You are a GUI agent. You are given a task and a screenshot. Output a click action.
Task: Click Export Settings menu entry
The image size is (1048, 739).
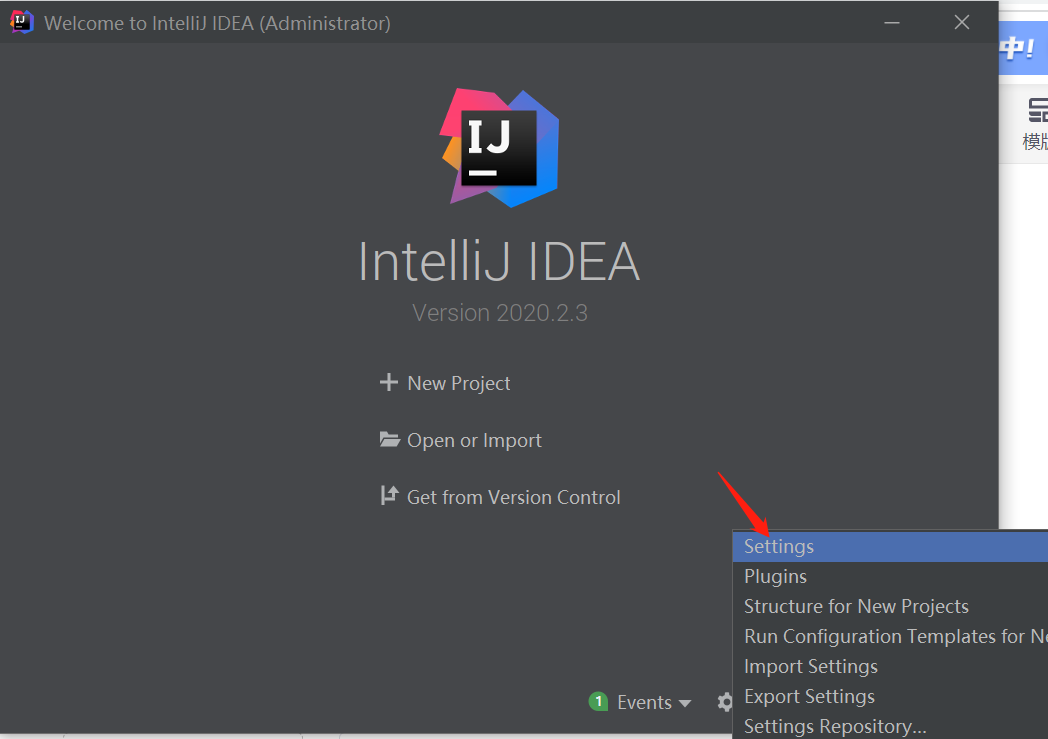click(x=809, y=696)
